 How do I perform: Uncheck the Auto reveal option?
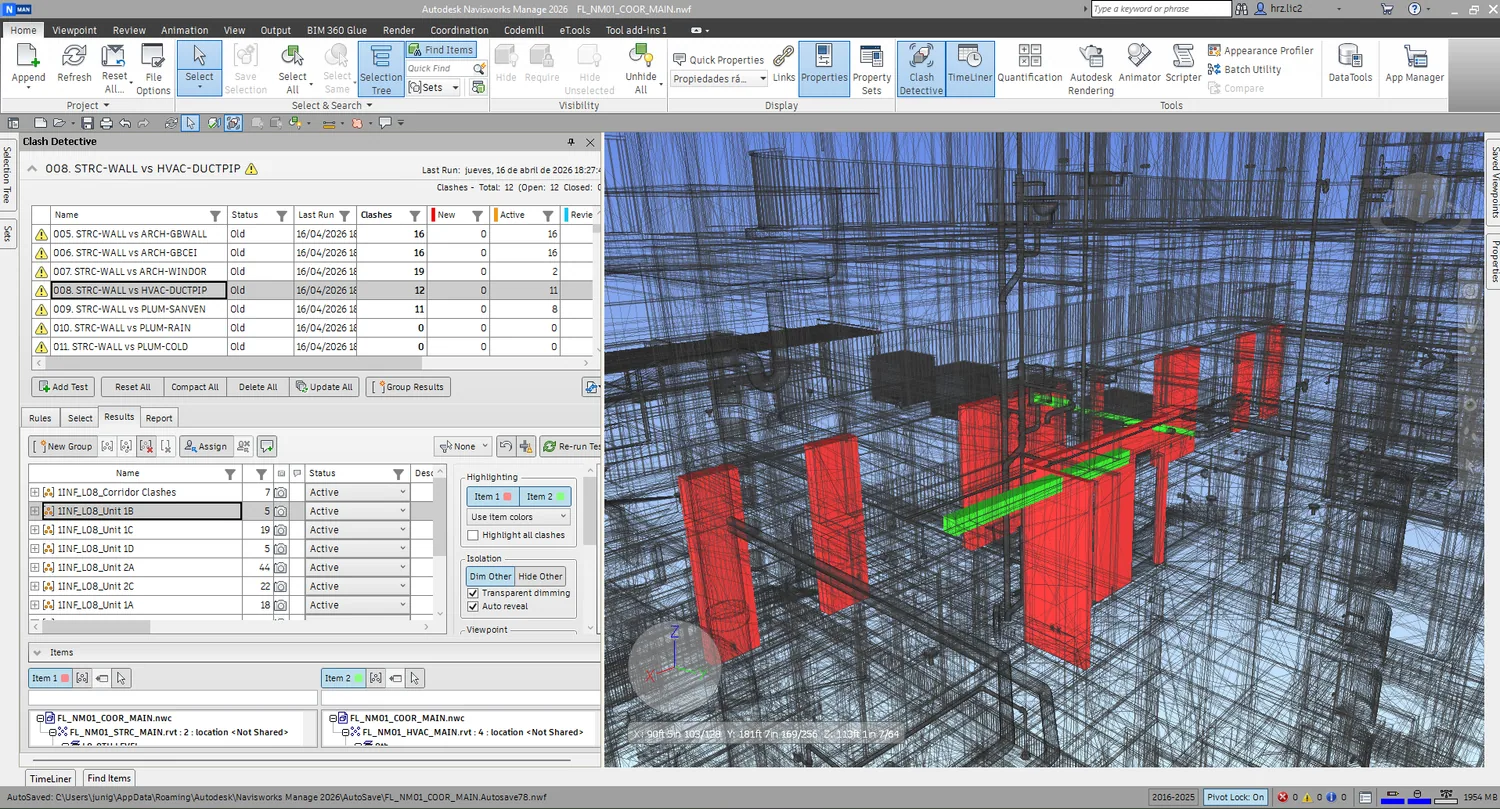click(474, 606)
